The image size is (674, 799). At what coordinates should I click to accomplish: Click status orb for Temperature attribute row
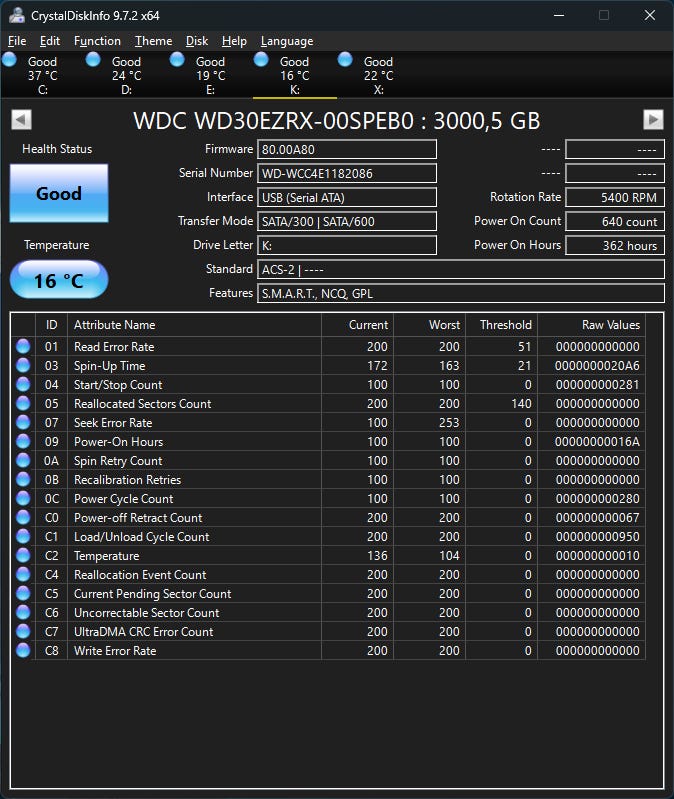click(23, 555)
